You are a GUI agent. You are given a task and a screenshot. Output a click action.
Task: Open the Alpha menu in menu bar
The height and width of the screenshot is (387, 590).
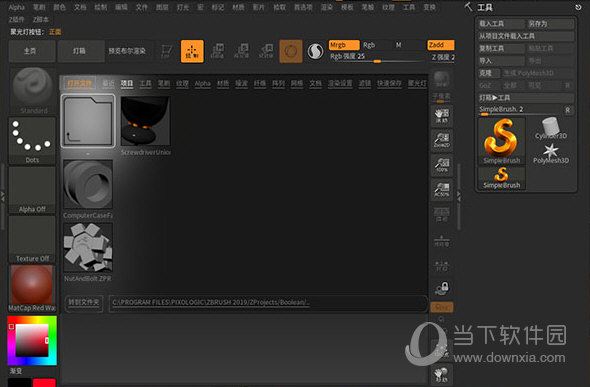(x=17, y=8)
